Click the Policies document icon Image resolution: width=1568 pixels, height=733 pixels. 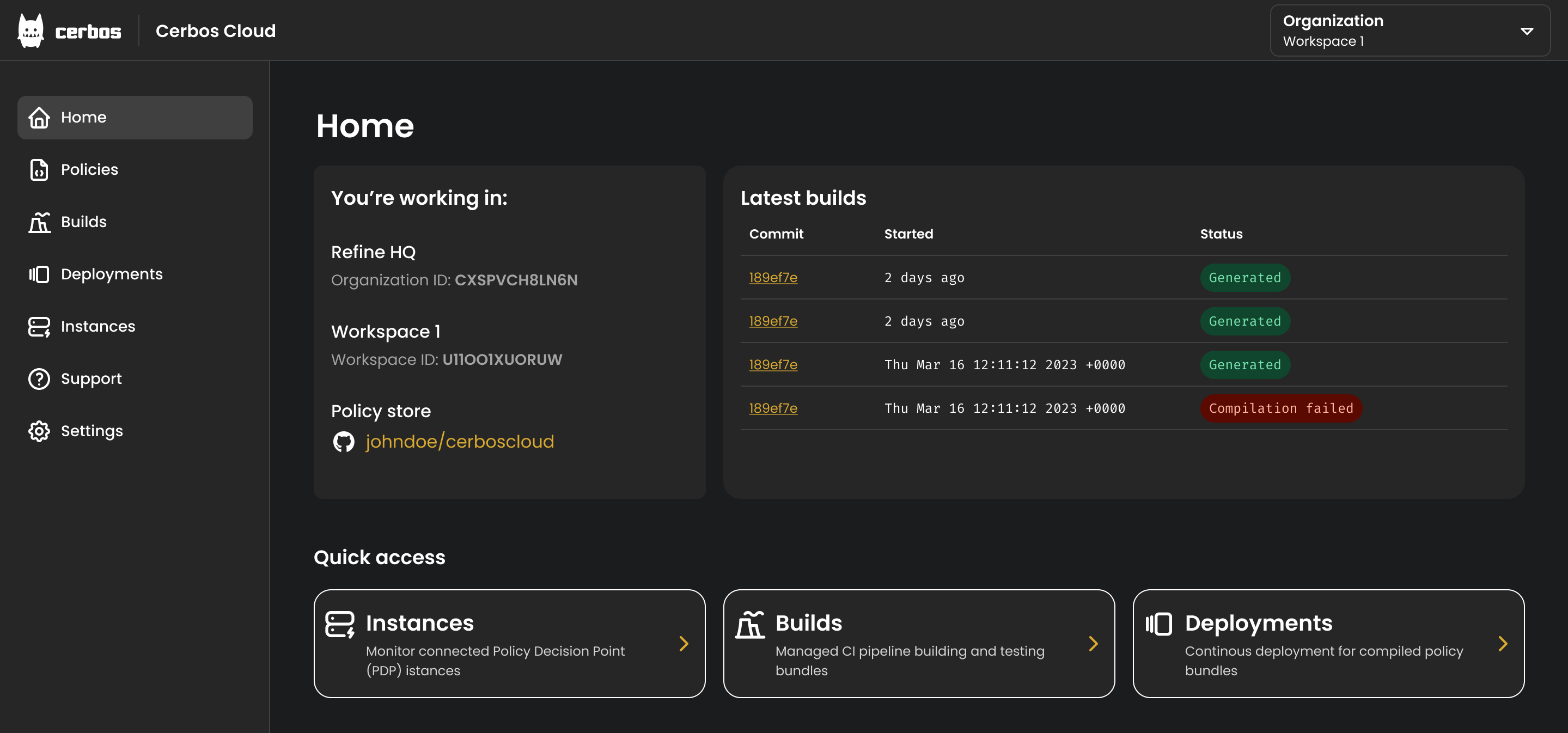[x=39, y=170]
